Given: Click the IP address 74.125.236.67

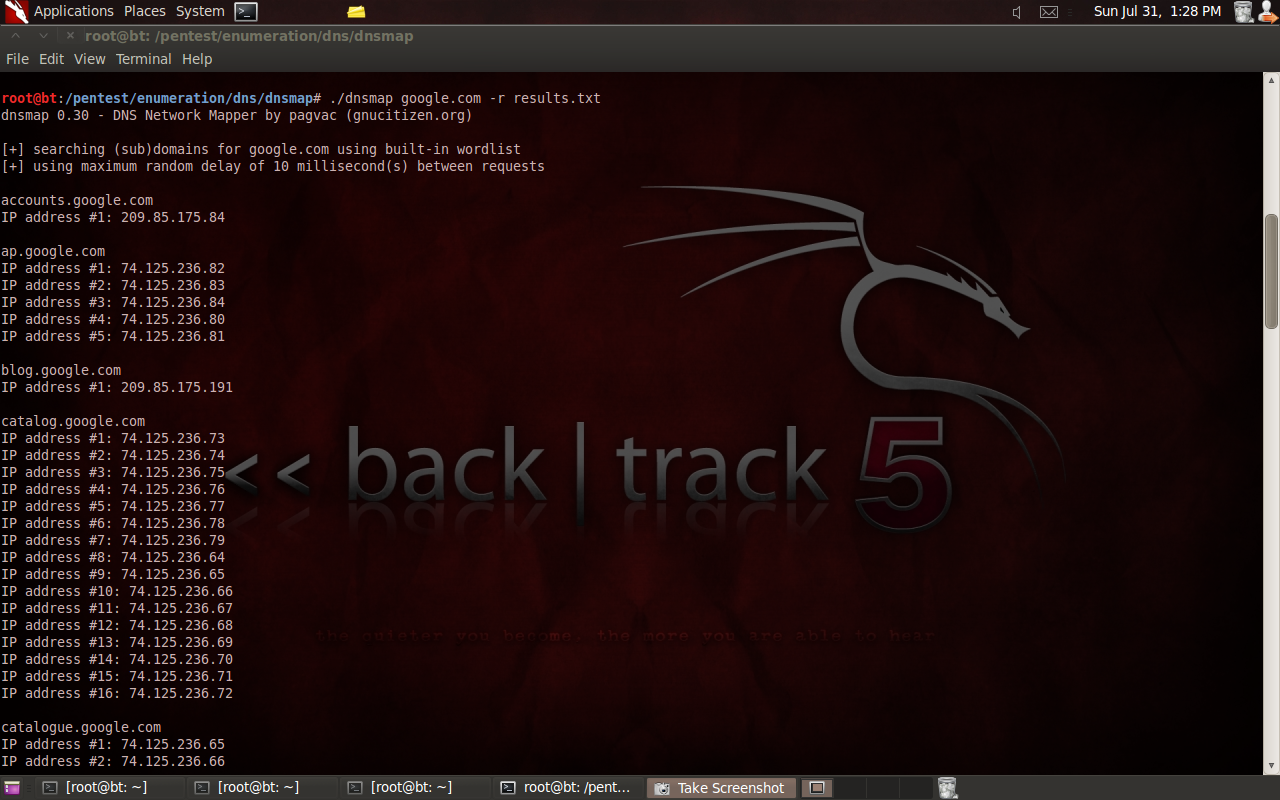Looking at the screenshot, I should (x=181, y=608).
